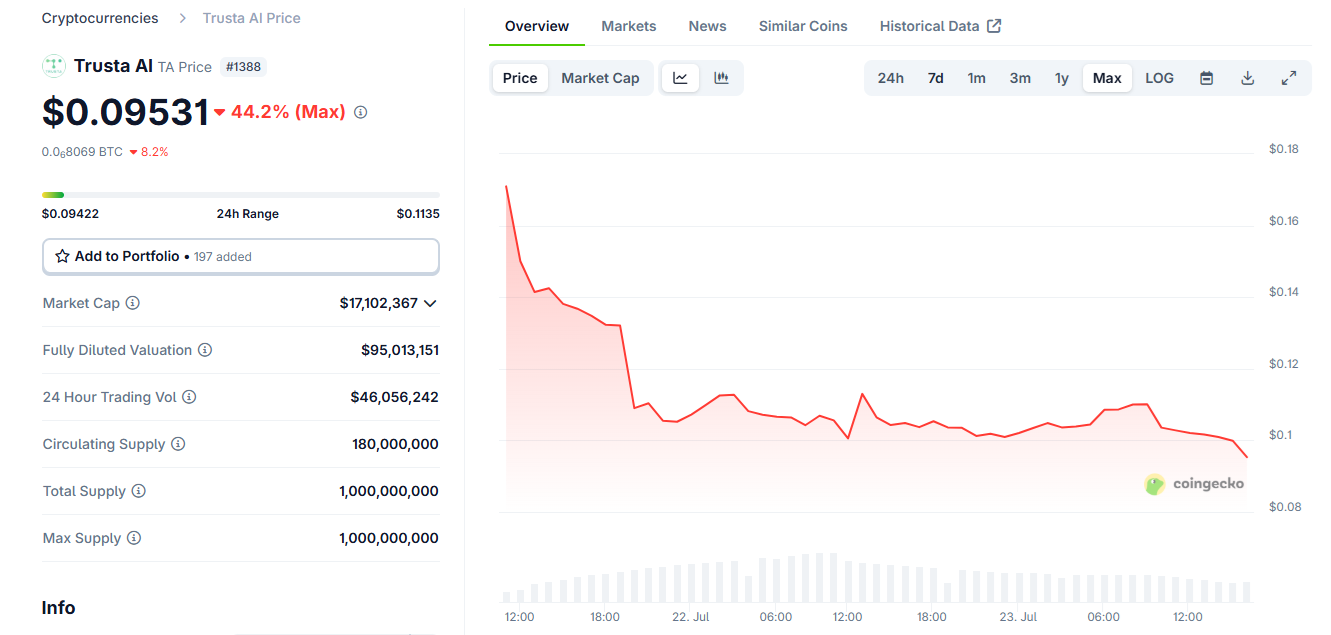The height and width of the screenshot is (635, 1331).
Task: Expand the Market Cap dropdown arrow
Action: 431,303
